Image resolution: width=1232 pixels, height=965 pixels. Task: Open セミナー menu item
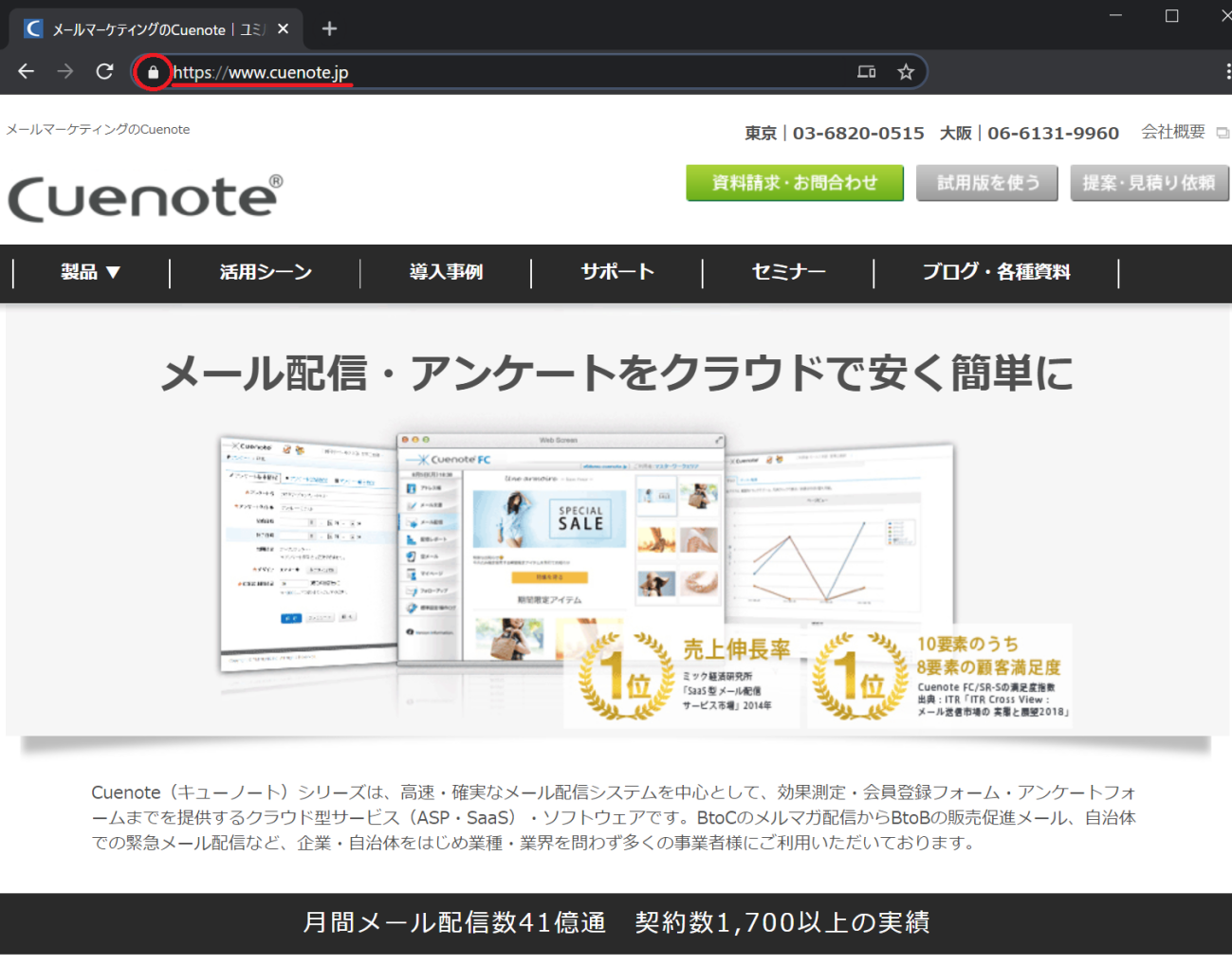pyautogui.click(x=788, y=272)
